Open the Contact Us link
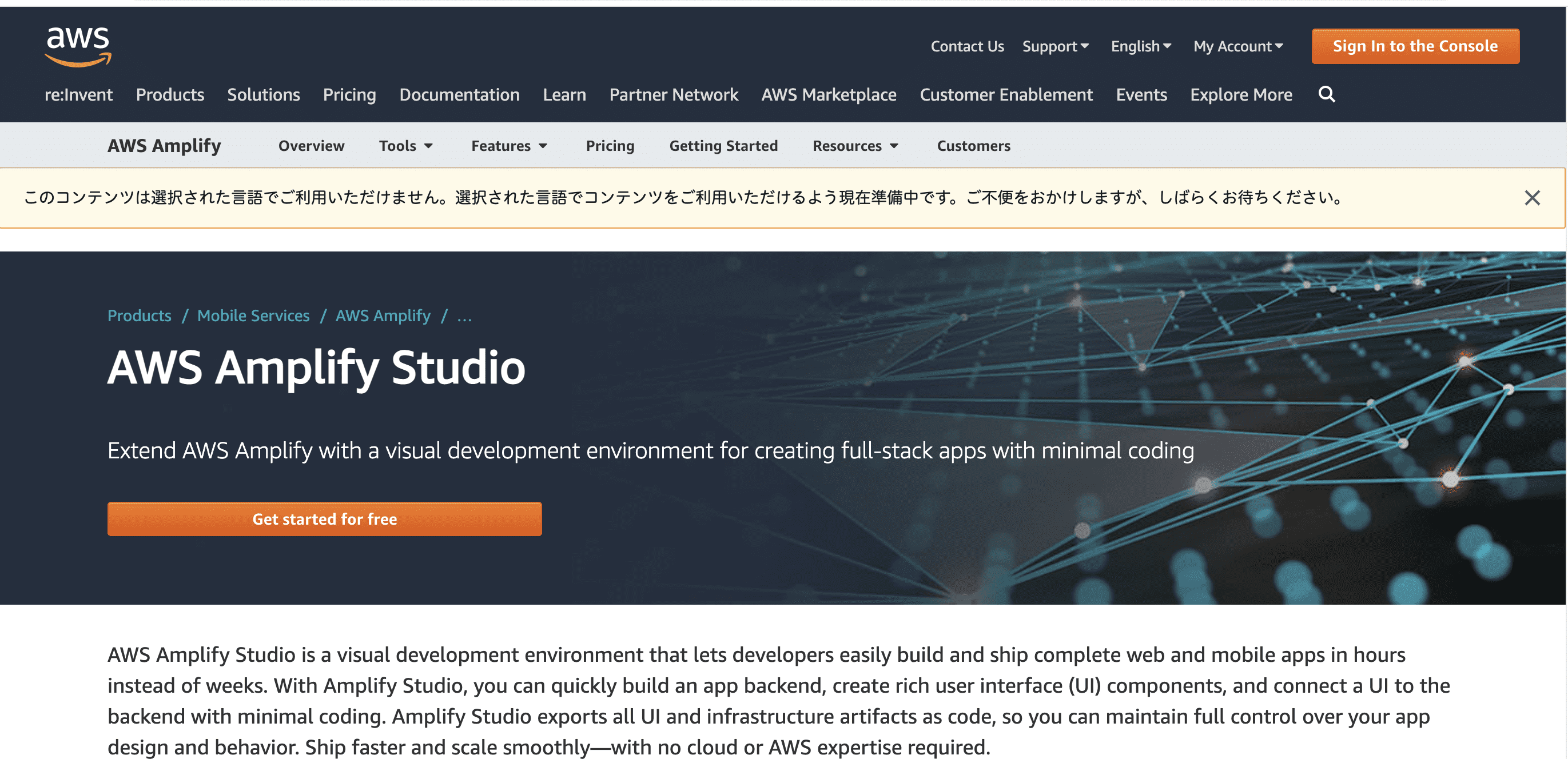The width and height of the screenshot is (1568, 759). [x=966, y=46]
